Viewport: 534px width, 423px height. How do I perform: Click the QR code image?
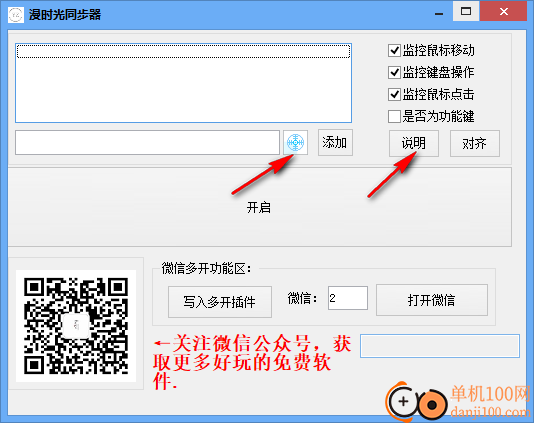coord(76,326)
